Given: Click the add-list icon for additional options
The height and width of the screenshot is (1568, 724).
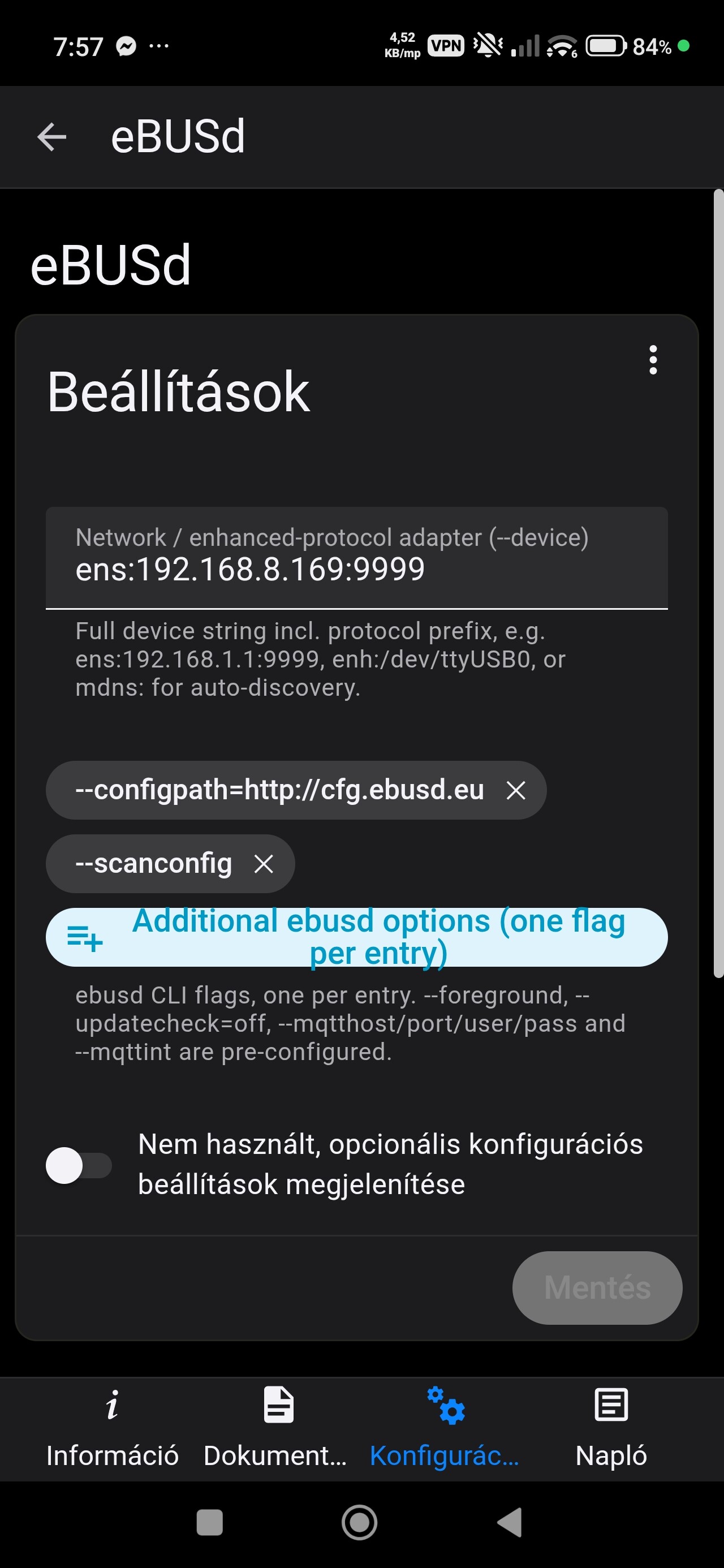Looking at the screenshot, I should [85, 938].
